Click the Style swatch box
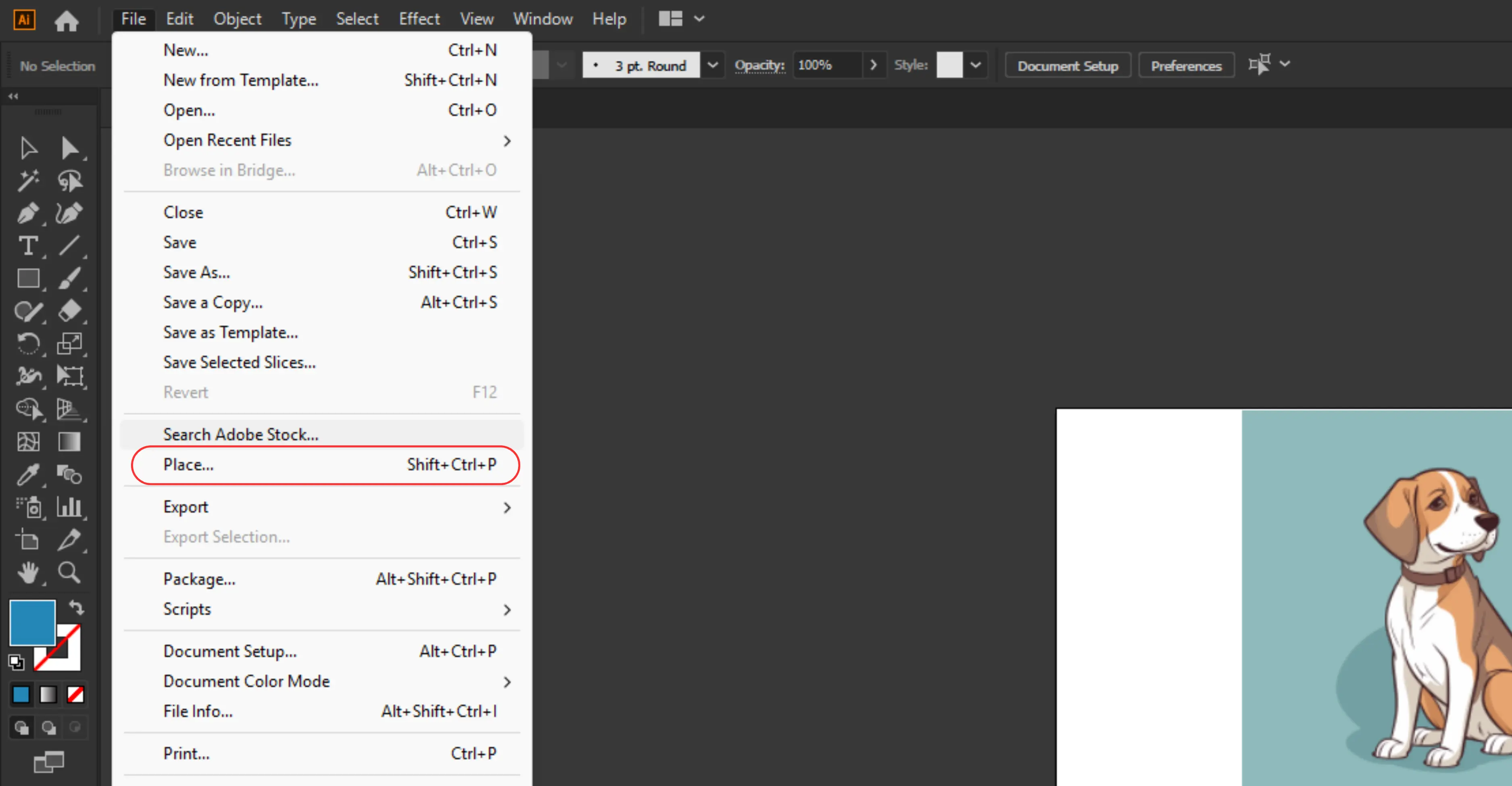Viewport: 1512px width, 786px height. 949,65
